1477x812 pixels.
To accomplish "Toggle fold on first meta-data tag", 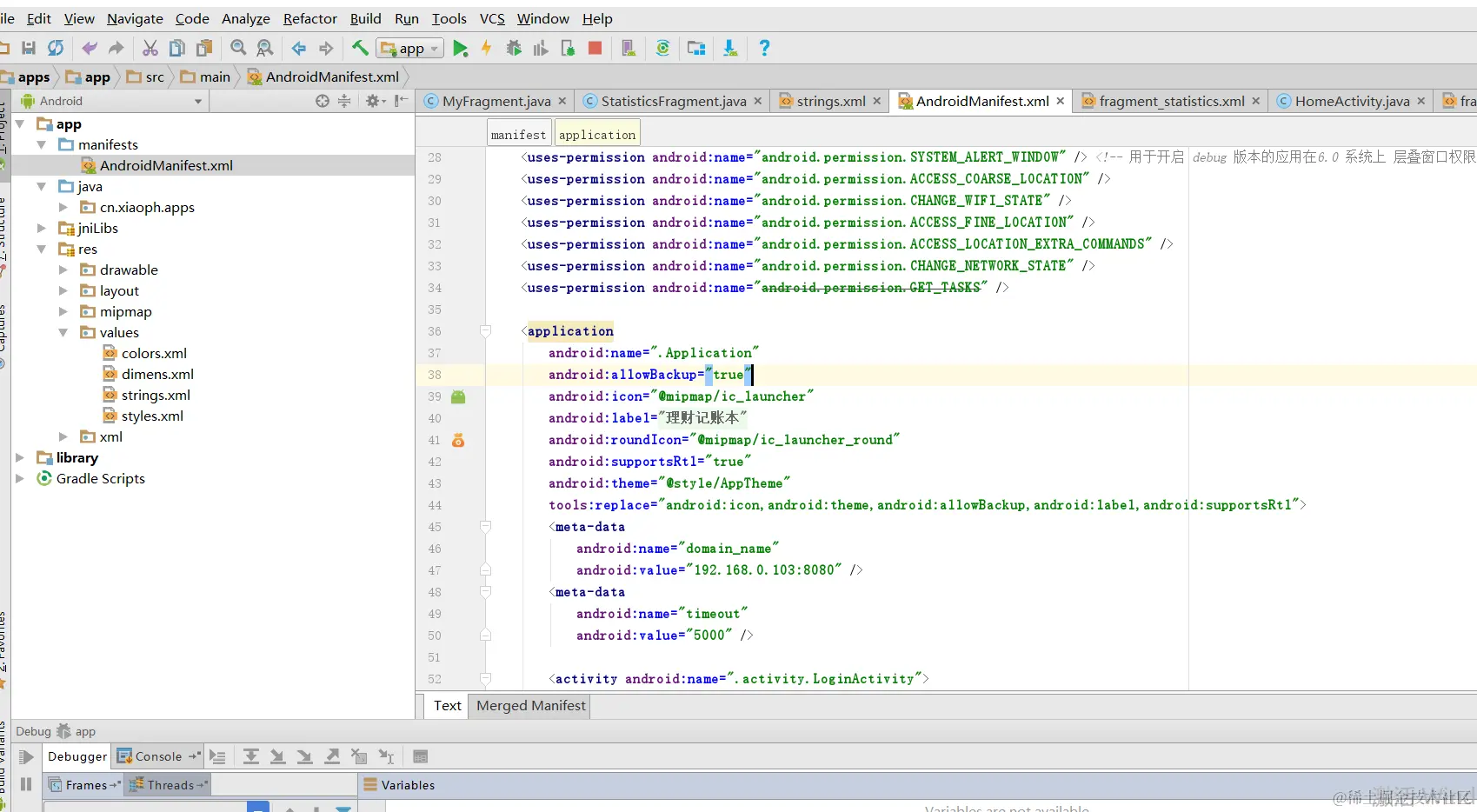I will pos(486,527).
